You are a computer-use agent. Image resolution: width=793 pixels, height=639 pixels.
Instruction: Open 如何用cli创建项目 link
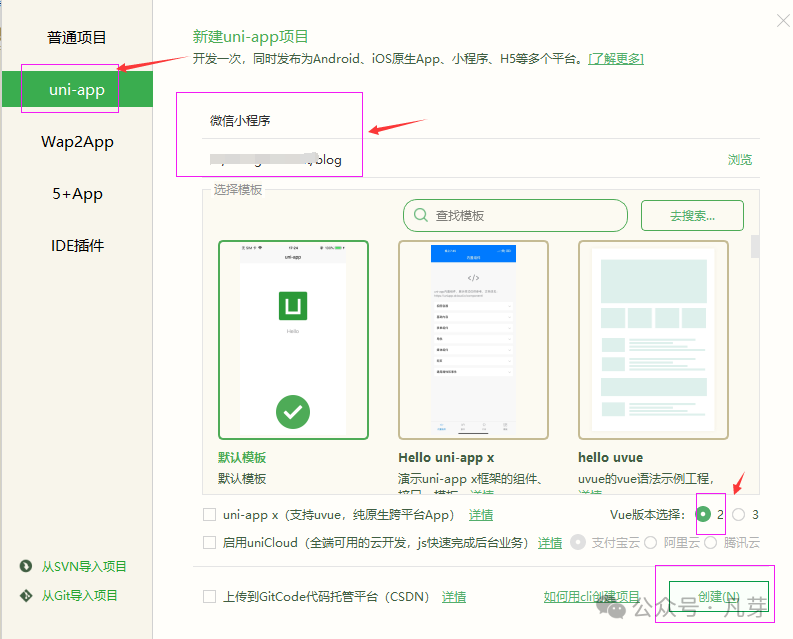(592, 597)
